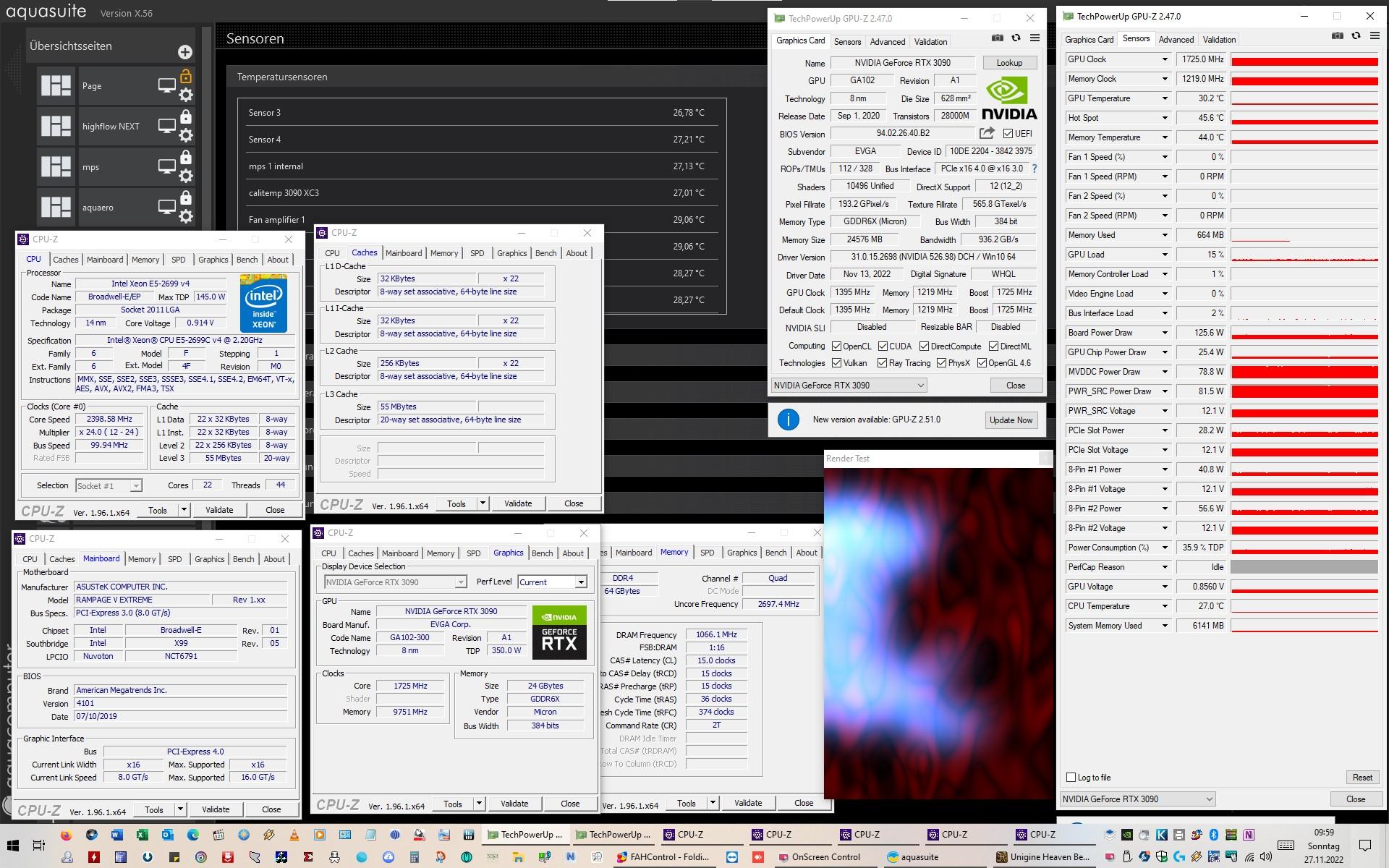
Task: Click Validate in CPU-Z Mainboard window
Action: tap(216, 809)
